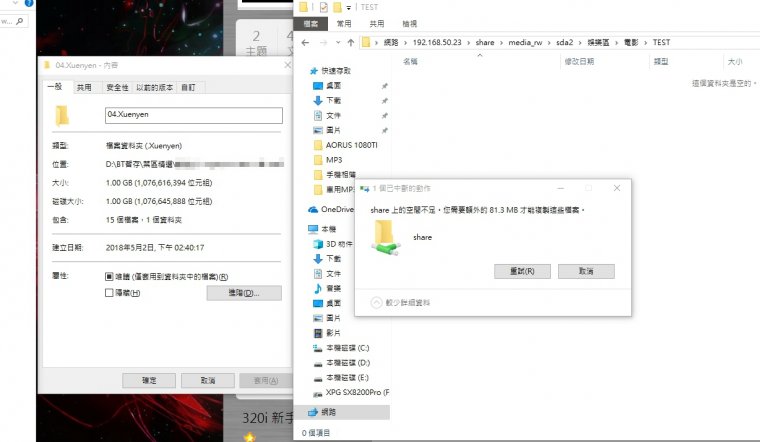760x442 pixels.
Task: Close the interrupted action dialog
Action: (x=617, y=188)
